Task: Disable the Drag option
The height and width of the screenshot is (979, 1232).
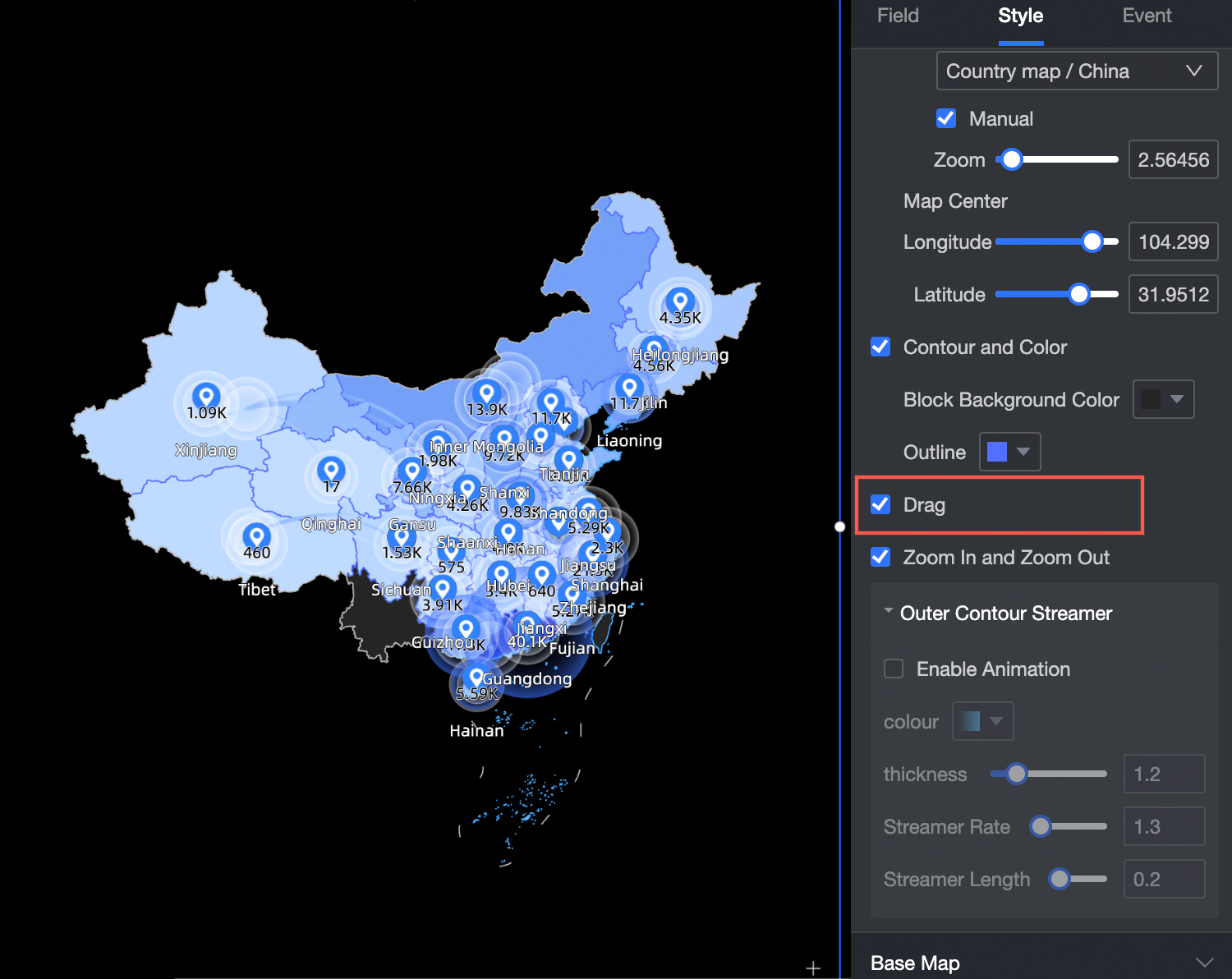Action: coord(880,505)
